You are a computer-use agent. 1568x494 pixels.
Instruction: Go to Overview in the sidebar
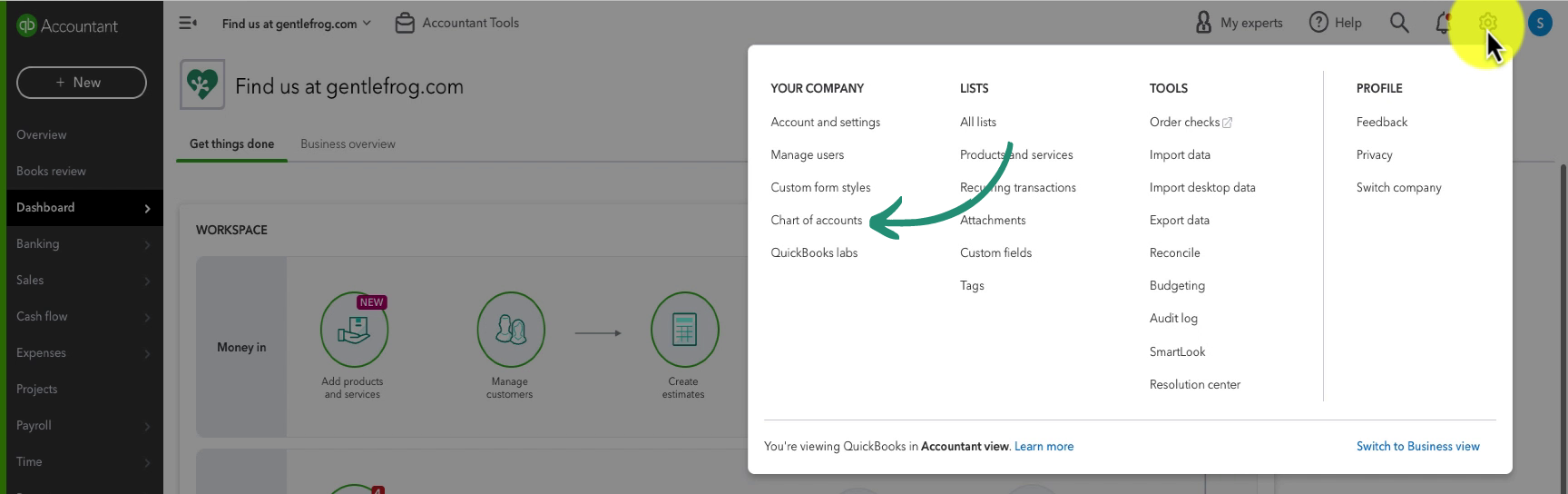click(42, 134)
